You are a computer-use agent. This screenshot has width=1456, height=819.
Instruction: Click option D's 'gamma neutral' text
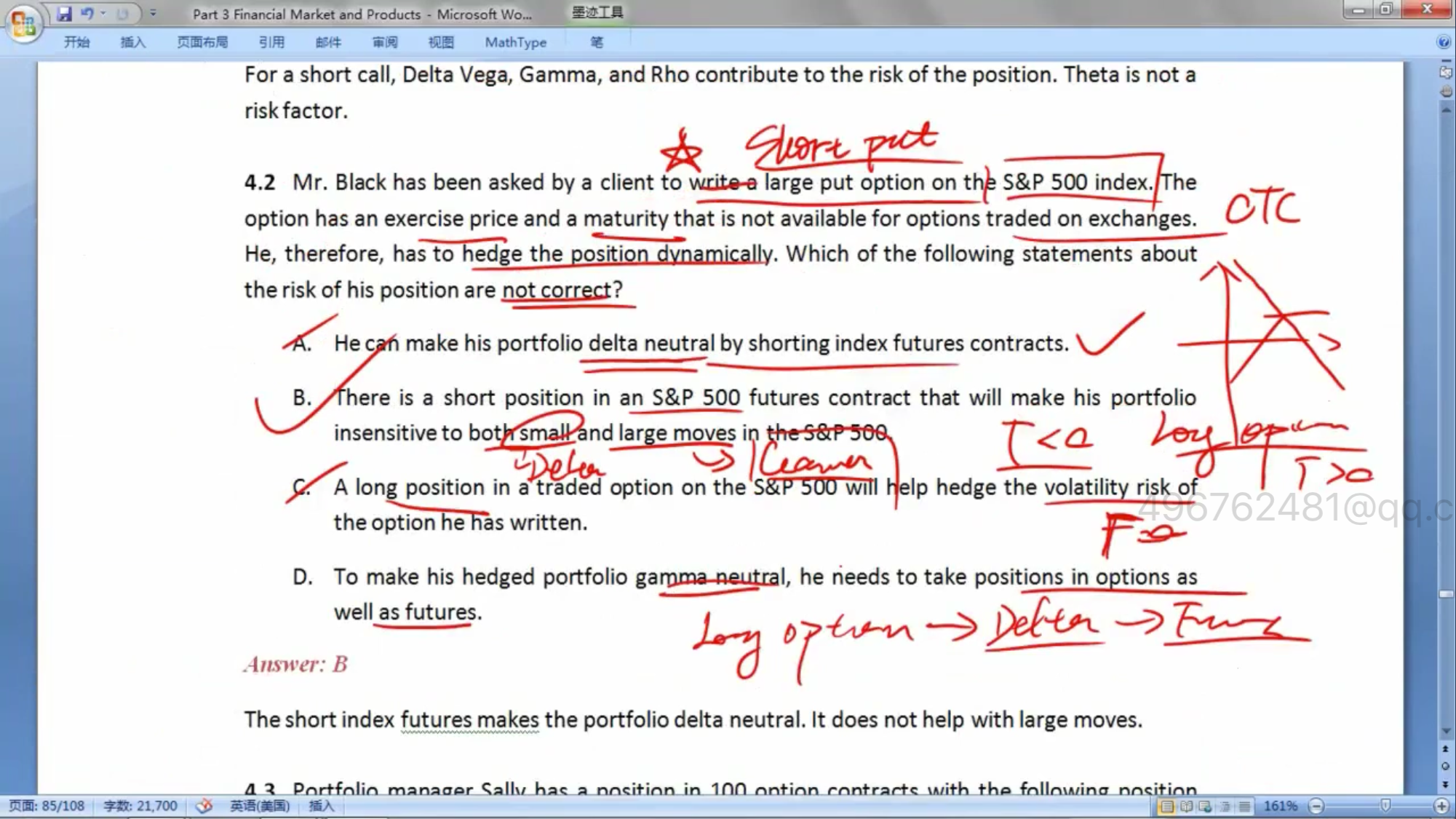(x=710, y=577)
